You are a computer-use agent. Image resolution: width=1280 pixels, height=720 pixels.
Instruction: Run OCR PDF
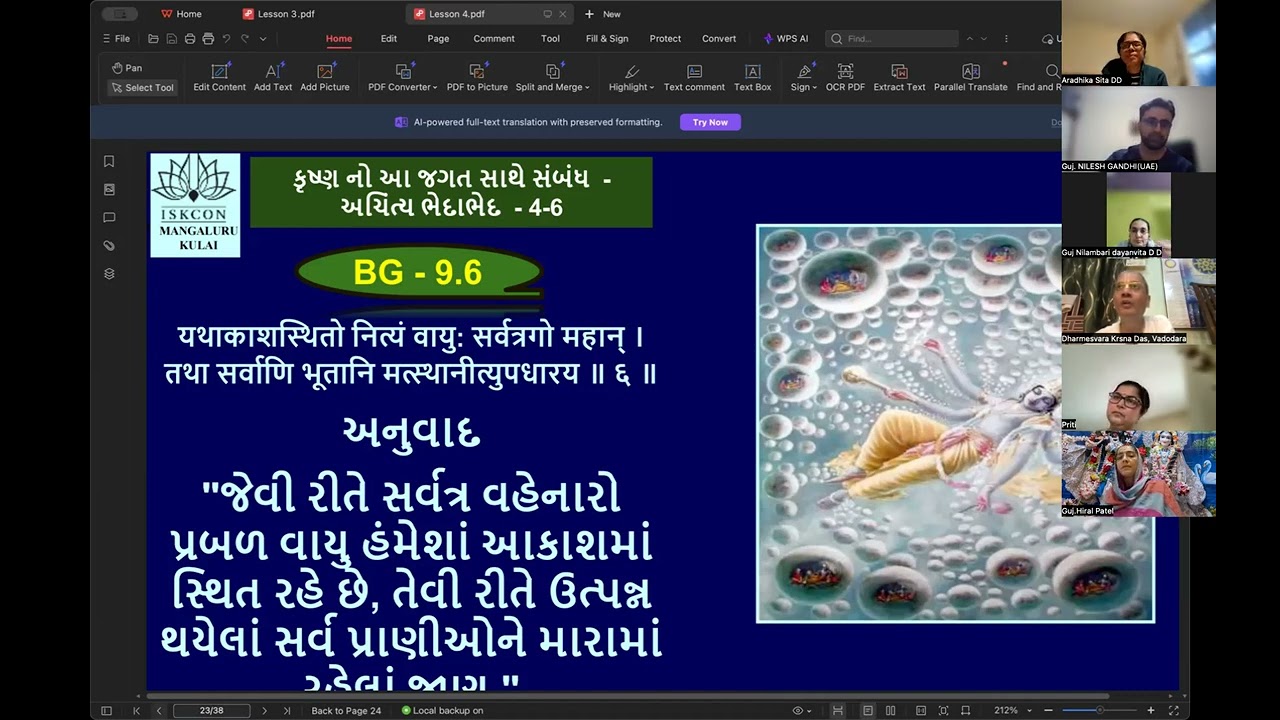point(845,78)
